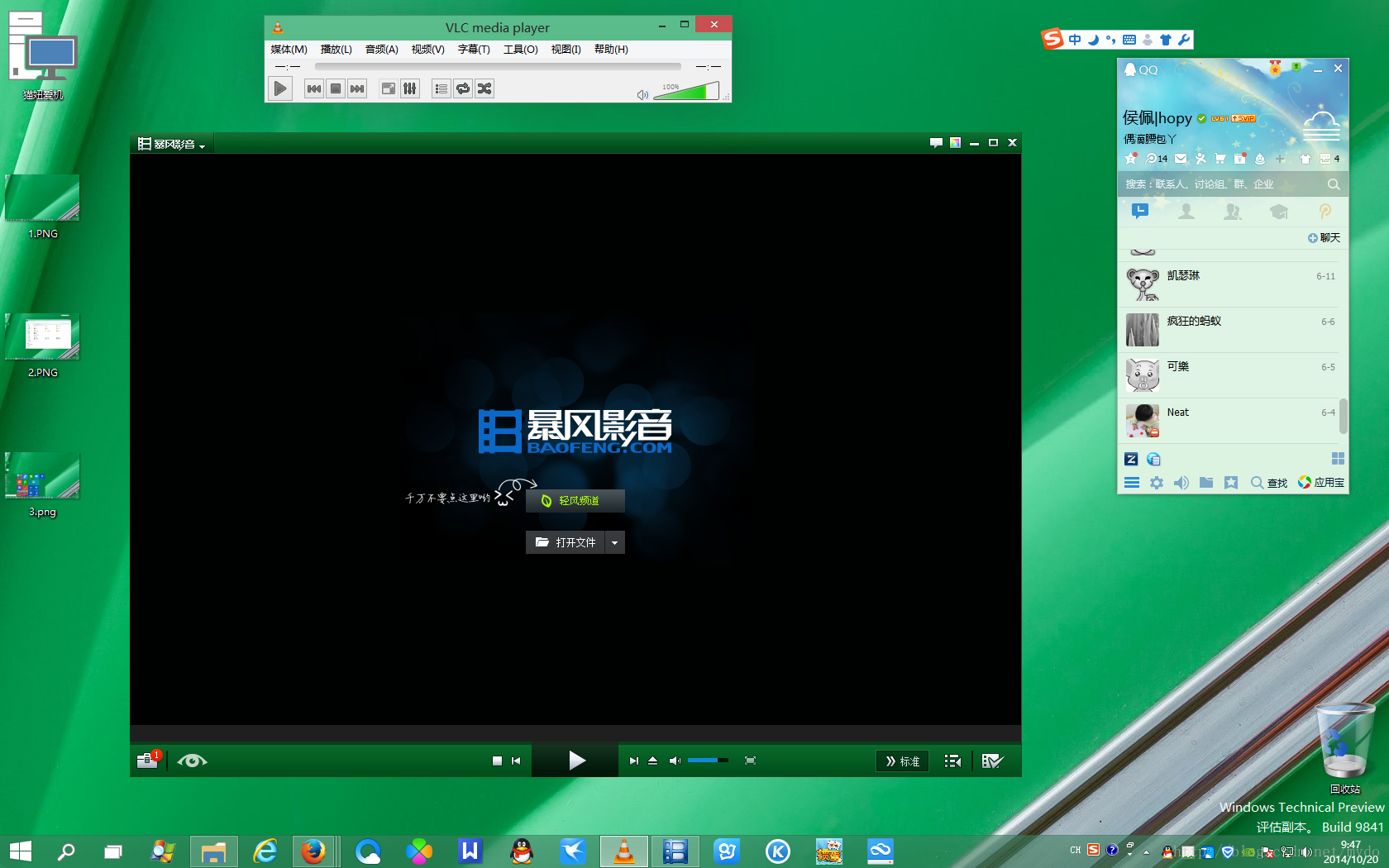Open VLC 工具(O) menu
This screenshot has width=1389, height=868.
[x=521, y=50]
